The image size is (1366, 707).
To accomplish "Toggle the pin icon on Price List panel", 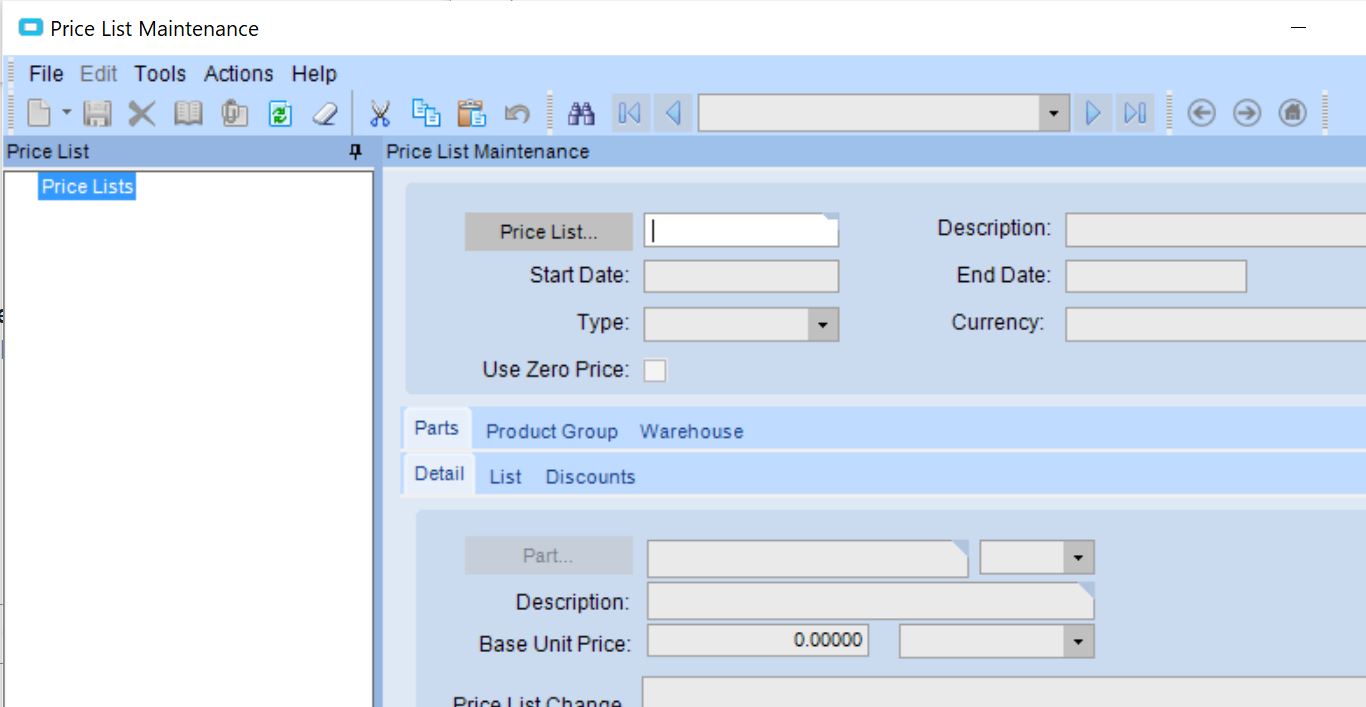I will point(355,152).
